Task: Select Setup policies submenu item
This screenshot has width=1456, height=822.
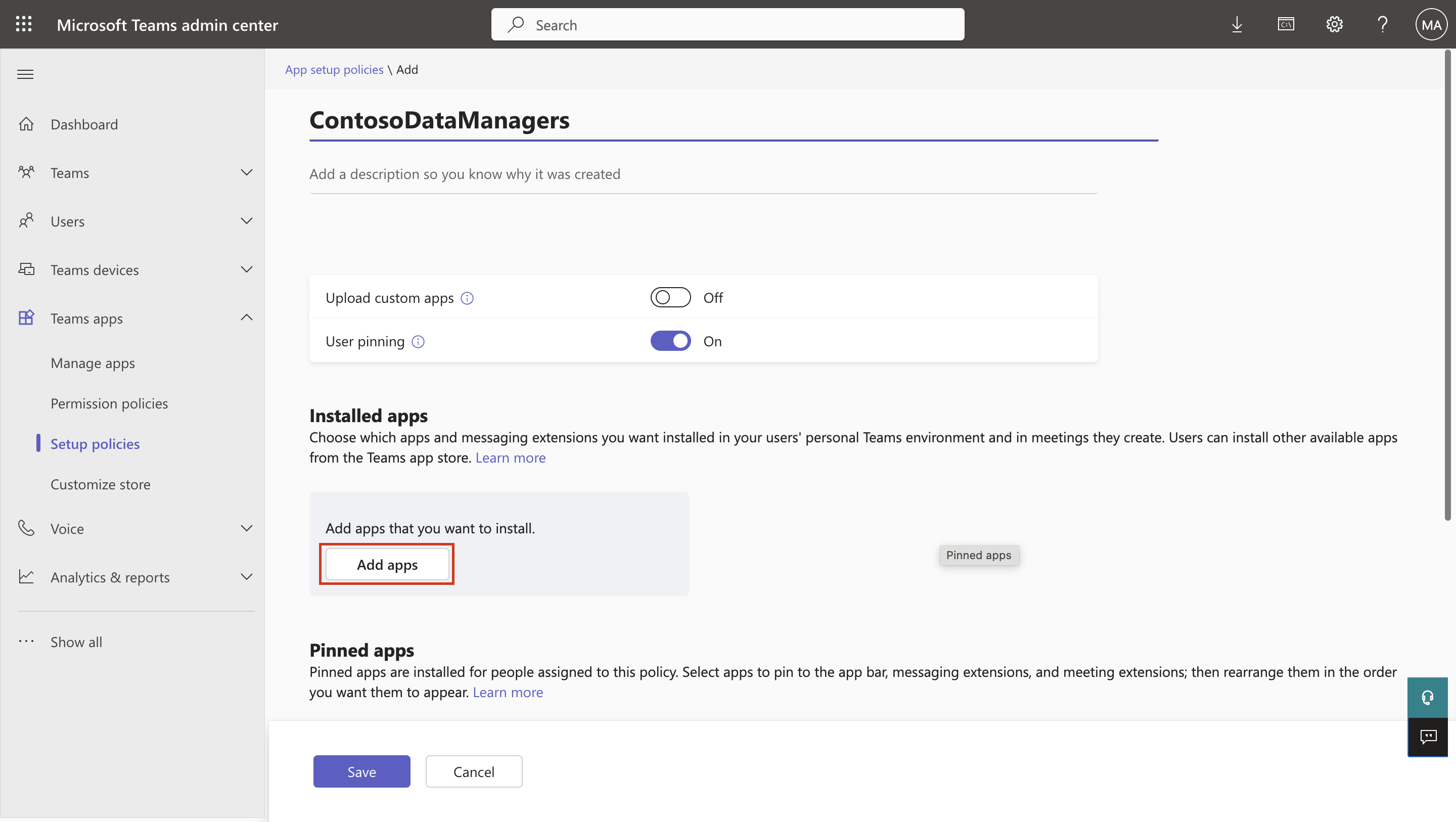Action: (x=95, y=444)
